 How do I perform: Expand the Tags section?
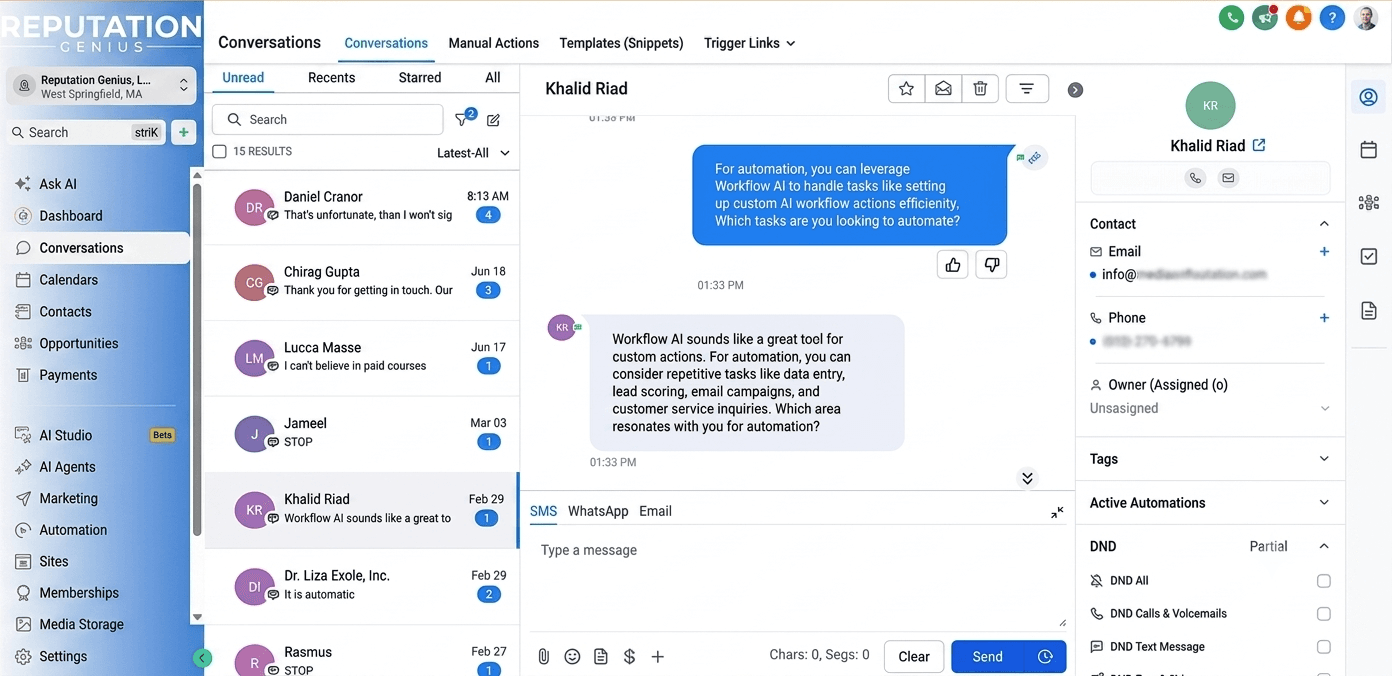click(x=1324, y=459)
